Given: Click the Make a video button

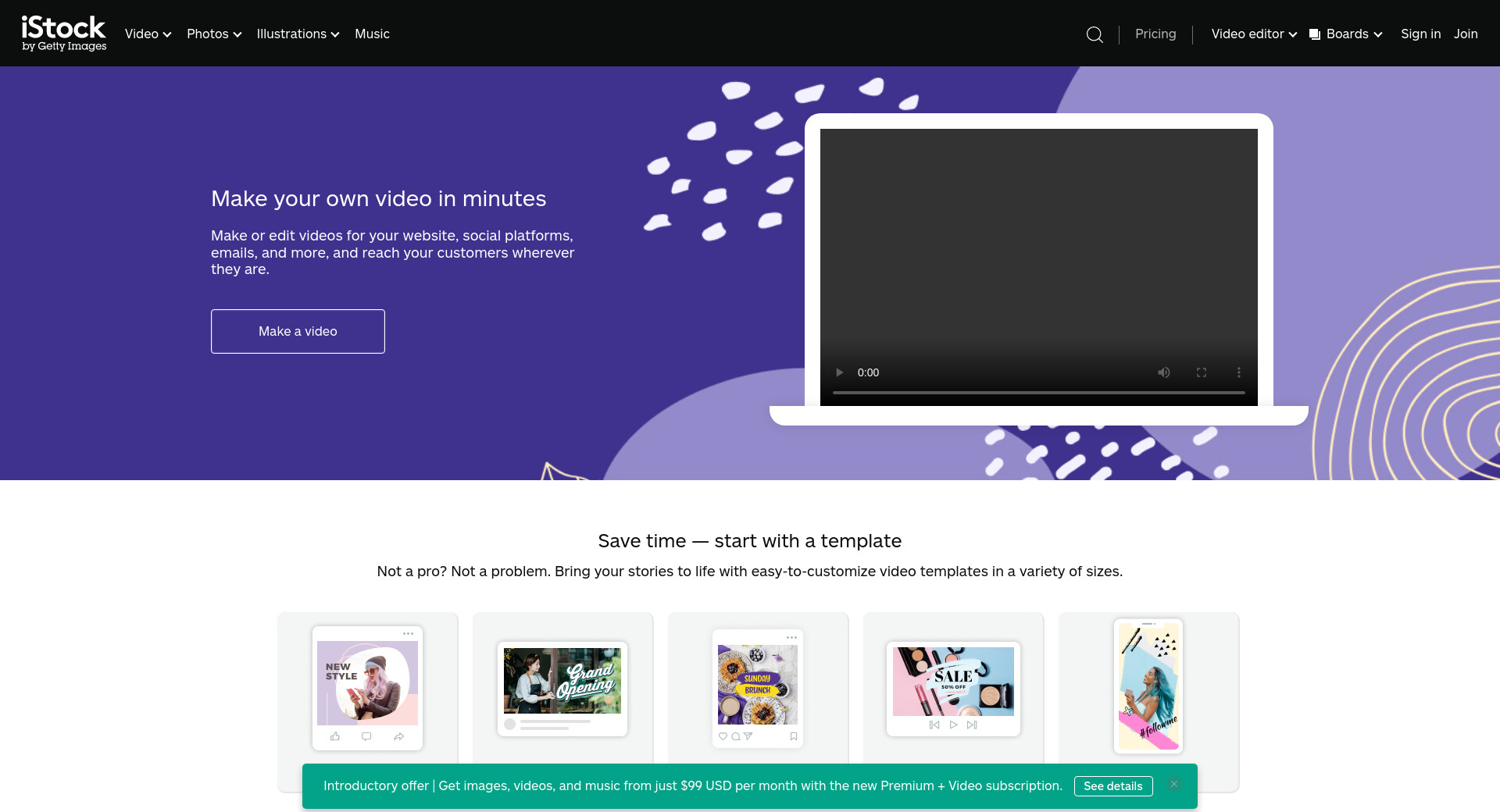Looking at the screenshot, I should (298, 331).
